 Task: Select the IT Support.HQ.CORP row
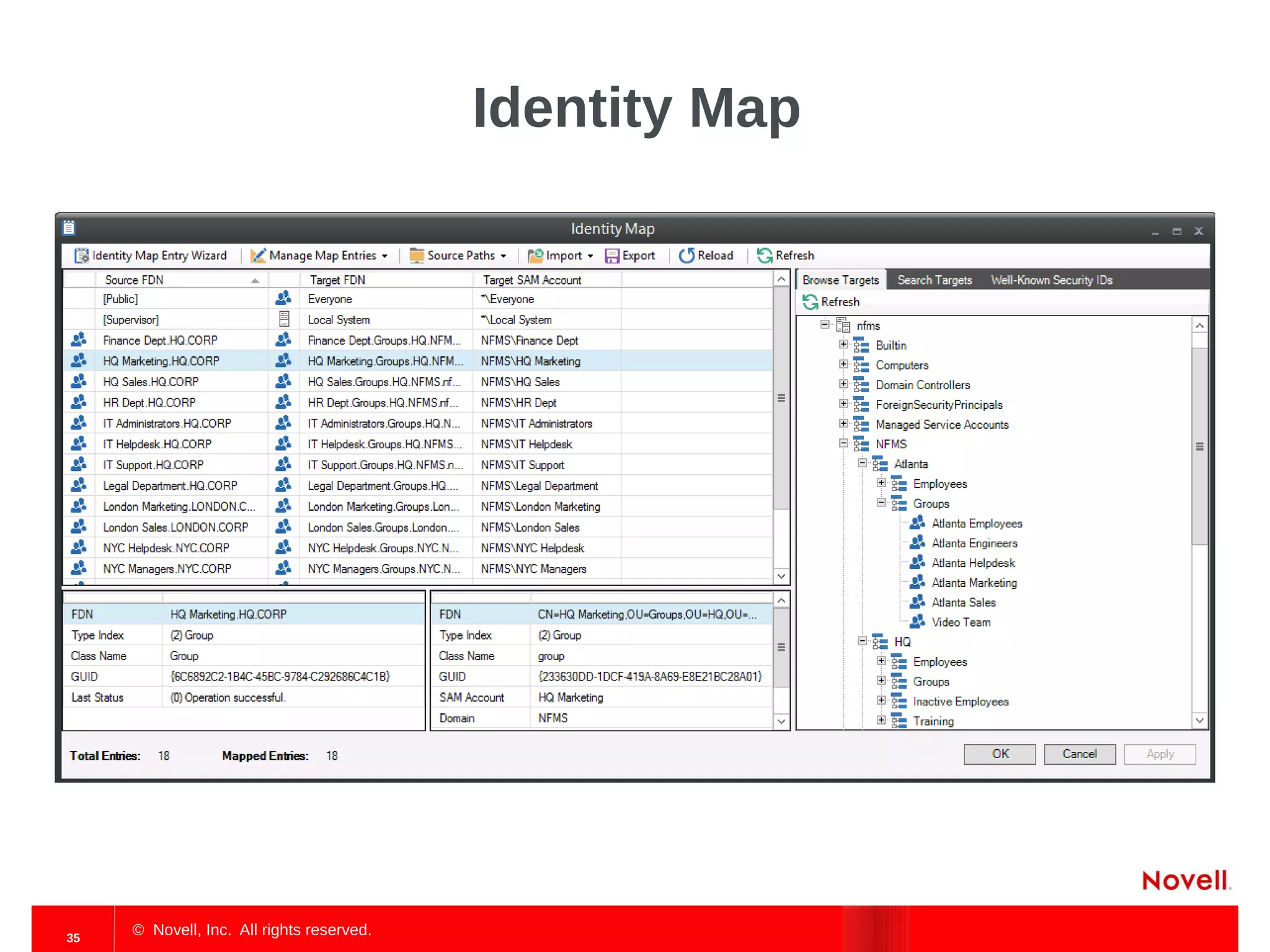coord(418,465)
